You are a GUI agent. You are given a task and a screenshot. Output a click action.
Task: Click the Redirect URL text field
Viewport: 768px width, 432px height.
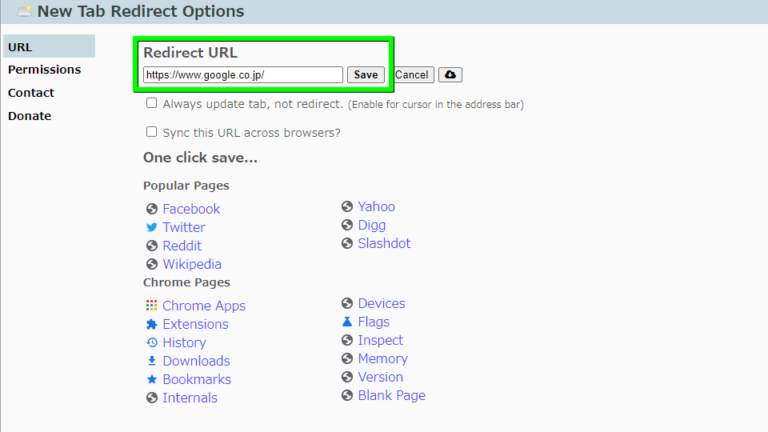click(x=242, y=75)
